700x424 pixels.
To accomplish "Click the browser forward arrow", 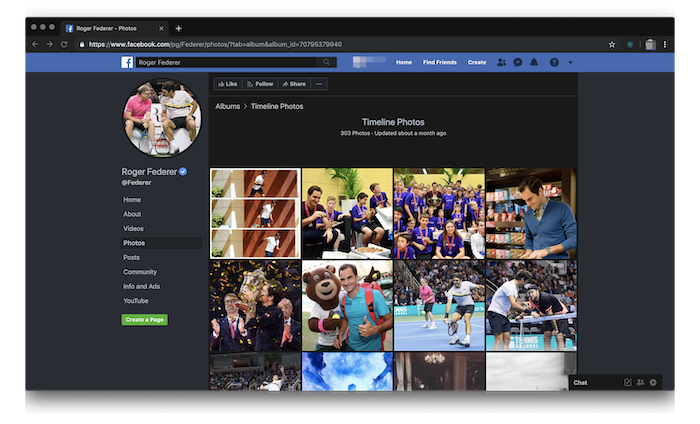I will tap(50, 44).
